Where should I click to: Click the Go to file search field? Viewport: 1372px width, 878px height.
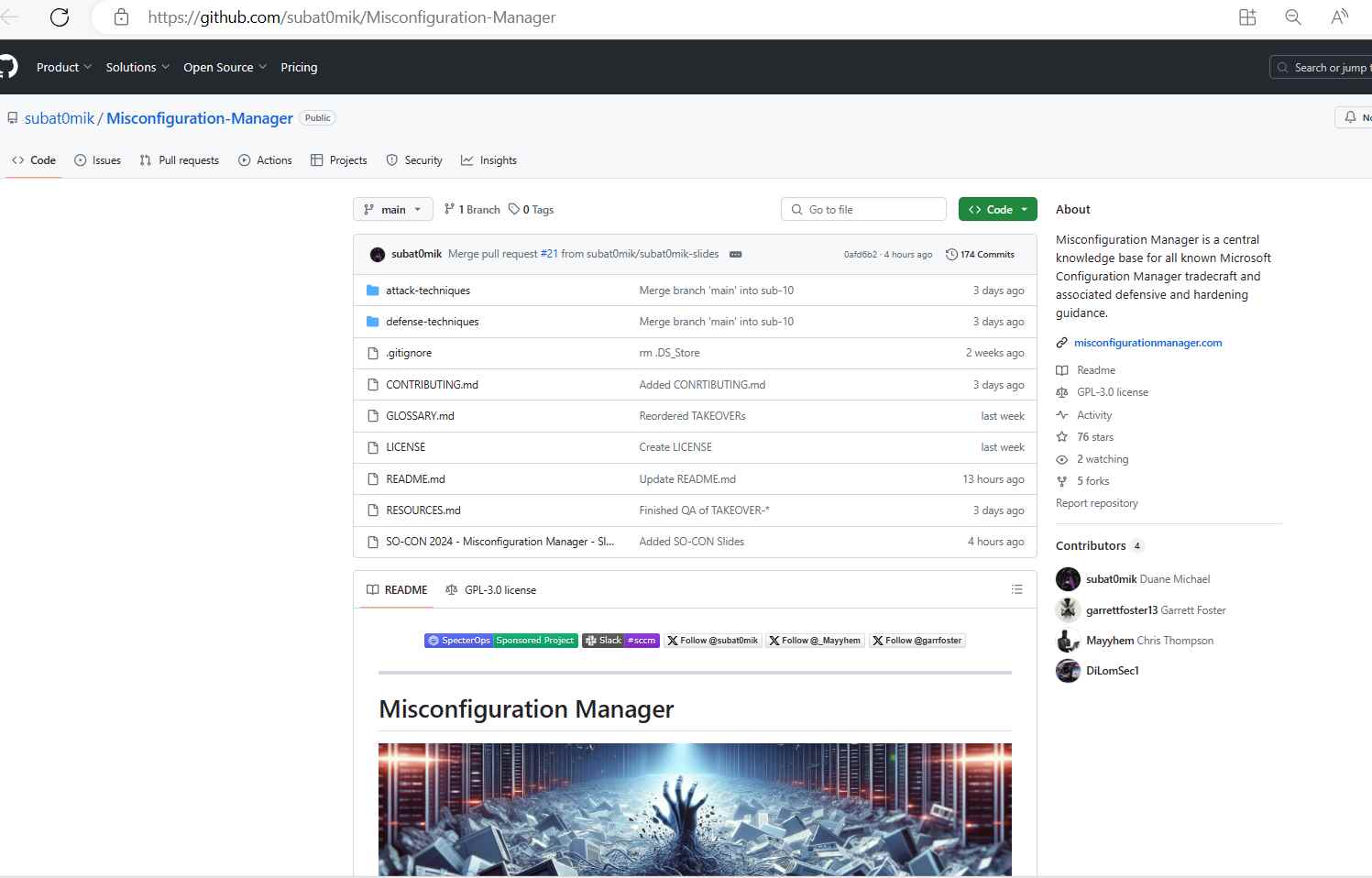pos(863,209)
